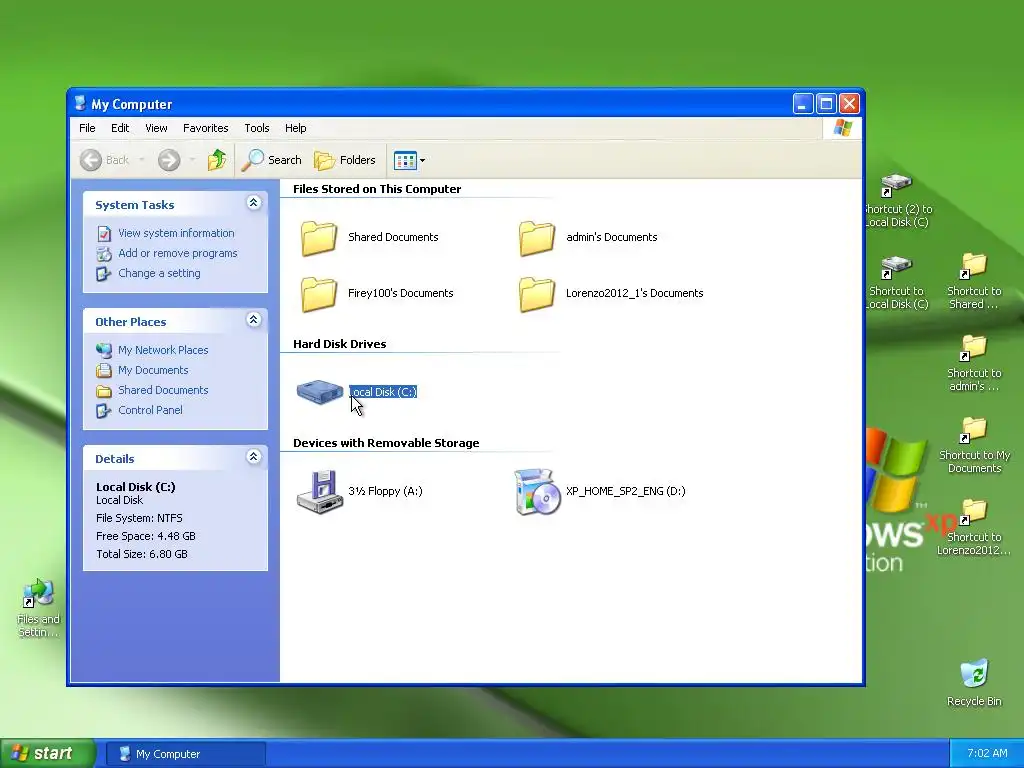The height and width of the screenshot is (768, 1024).
Task: Click the 3½ Floppy (A:) label text
Action: (385, 491)
